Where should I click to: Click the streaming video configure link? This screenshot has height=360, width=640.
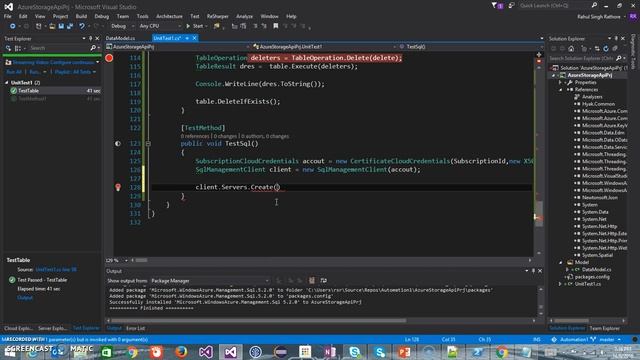53,62
